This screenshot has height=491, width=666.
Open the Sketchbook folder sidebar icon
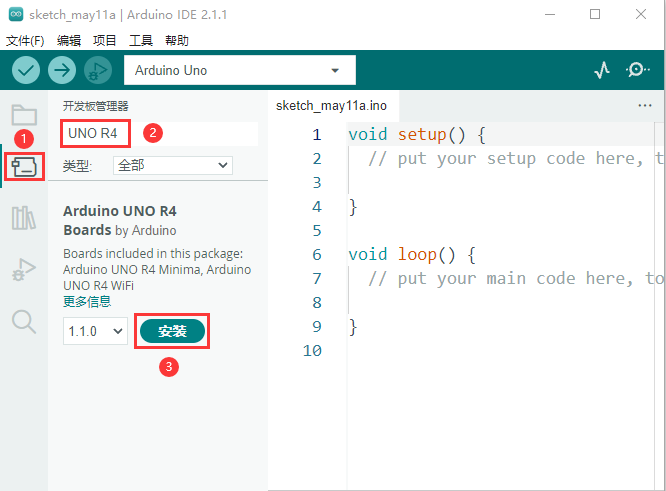coord(24,115)
